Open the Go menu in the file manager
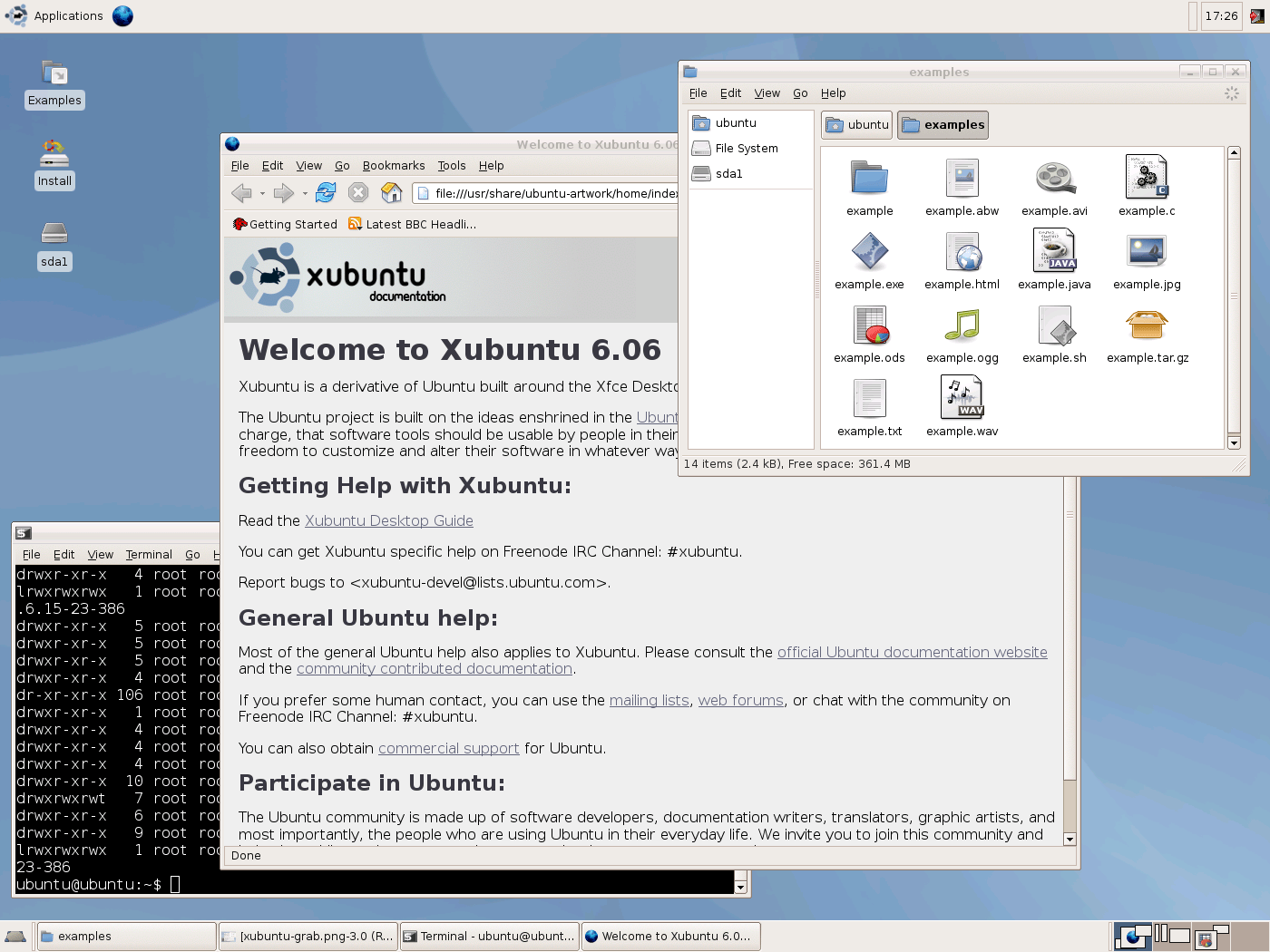This screenshot has width=1270, height=952. point(800,92)
